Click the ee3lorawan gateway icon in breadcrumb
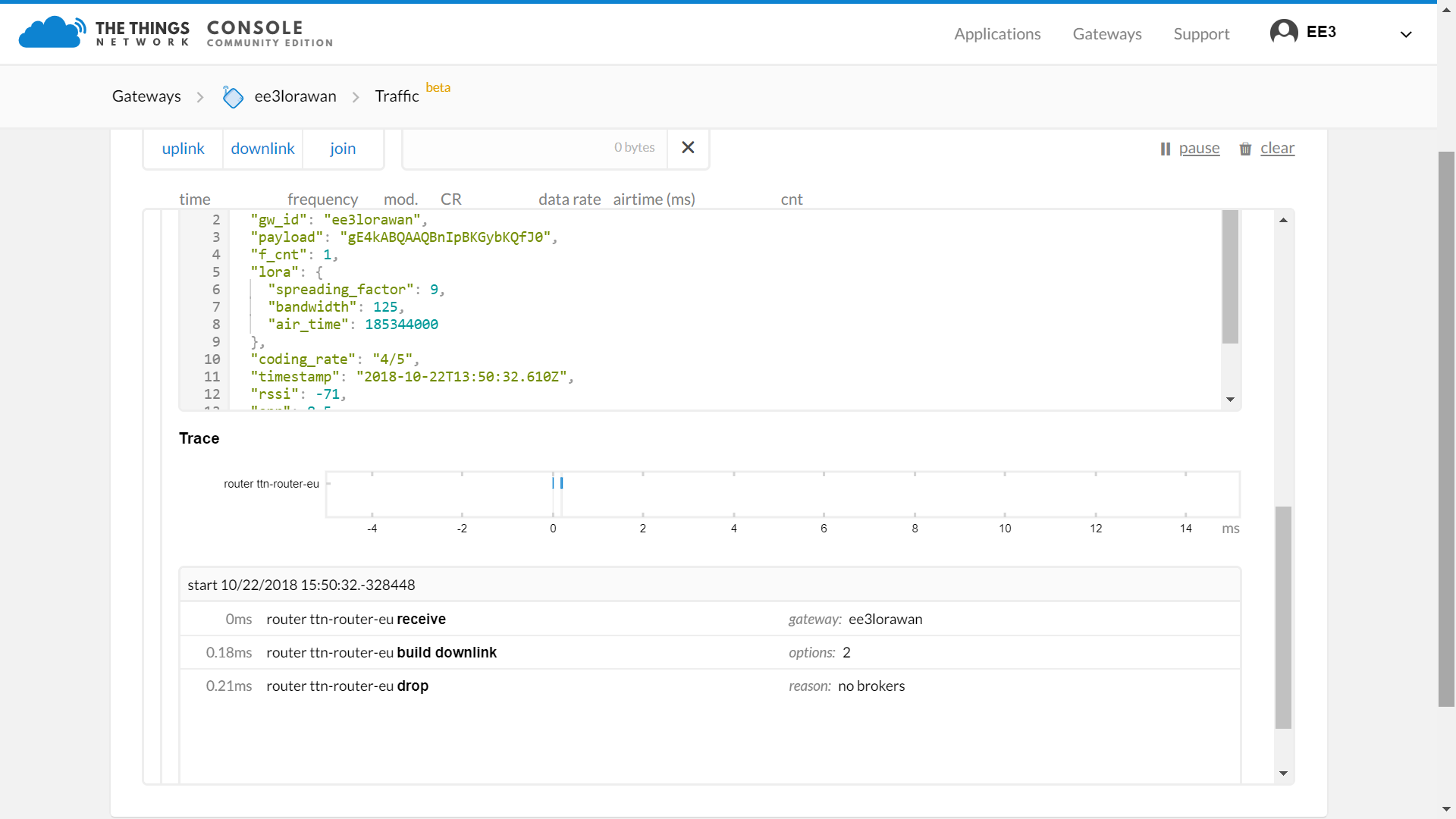 coord(233,97)
